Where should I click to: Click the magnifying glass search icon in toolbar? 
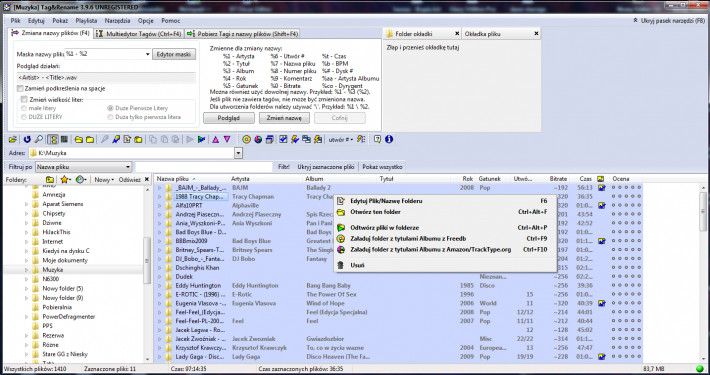click(x=38, y=139)
